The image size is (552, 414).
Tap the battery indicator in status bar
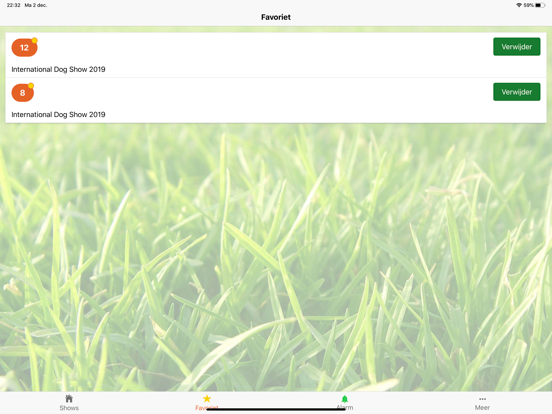(540, 5)
